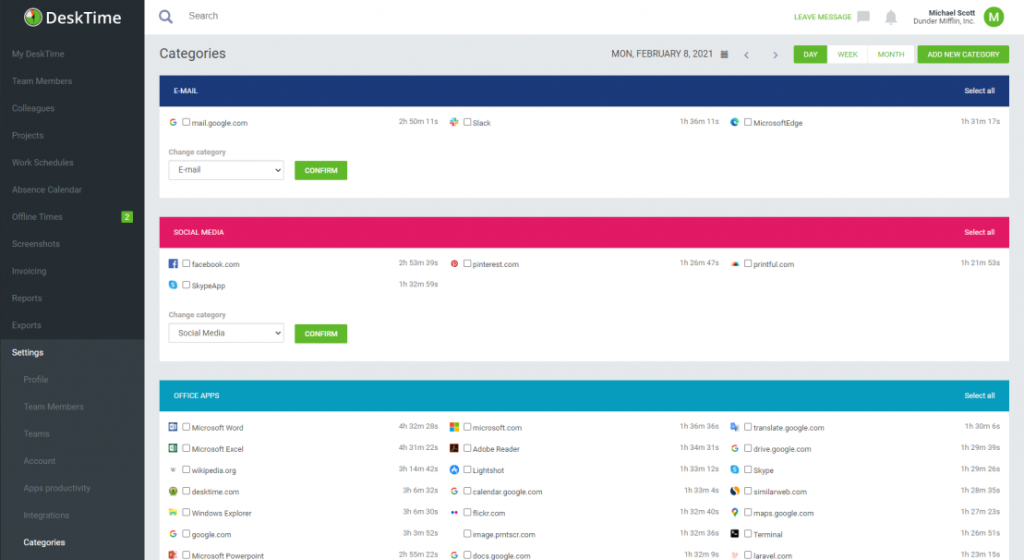The width and height of the screenshot is (1024, 560).
Task: Click the SkypeApp icon
Action: click(173, 285)
